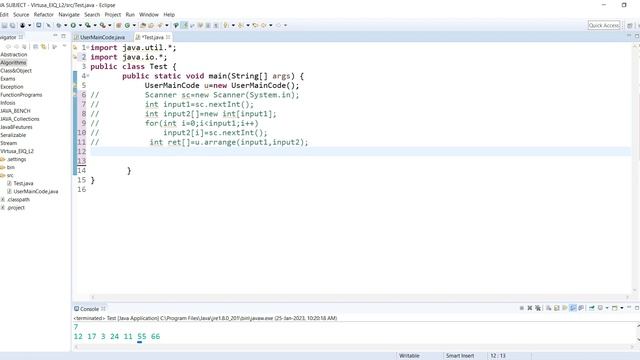Select the Algorithms project in Navigator
640x360 pixels.
point(13,62)
